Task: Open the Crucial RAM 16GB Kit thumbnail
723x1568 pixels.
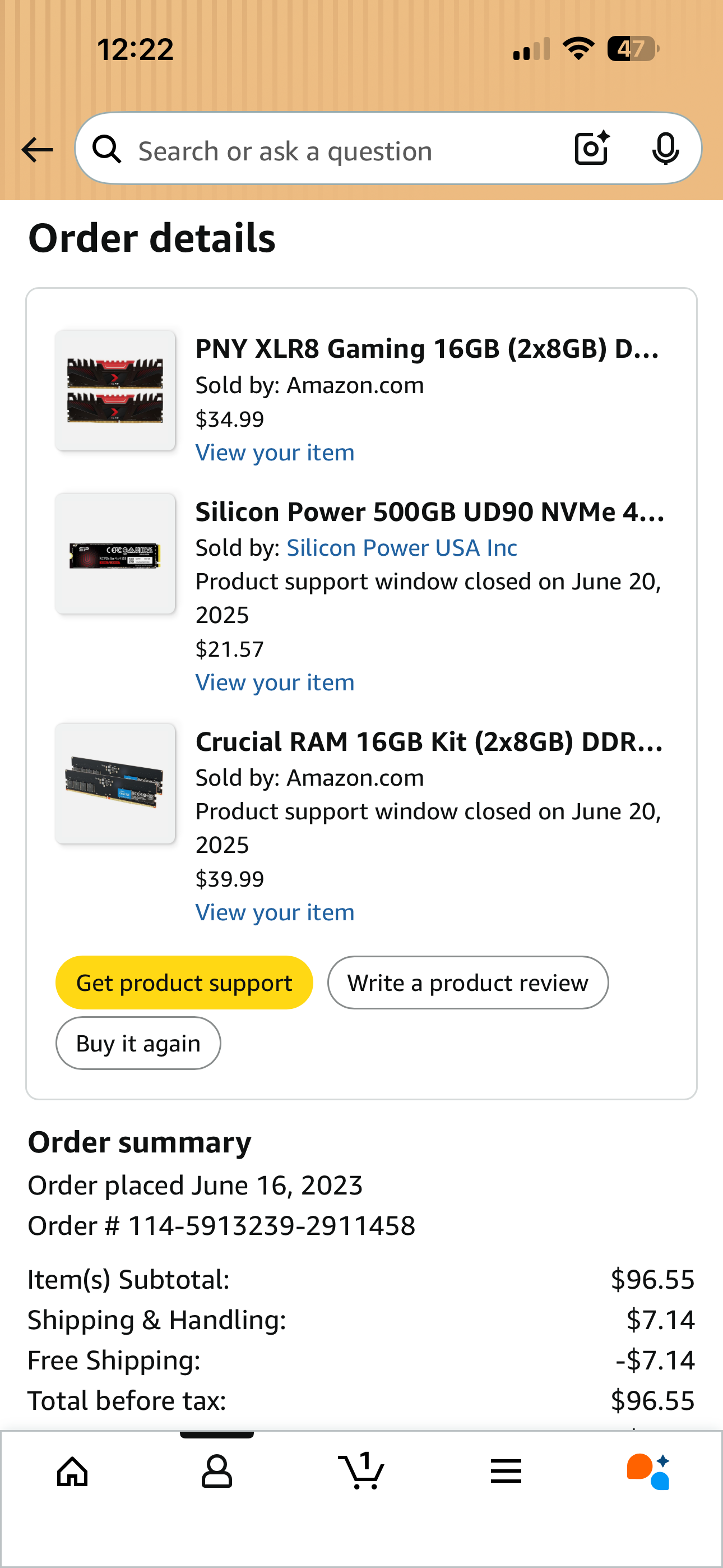Action: [115, 783]
